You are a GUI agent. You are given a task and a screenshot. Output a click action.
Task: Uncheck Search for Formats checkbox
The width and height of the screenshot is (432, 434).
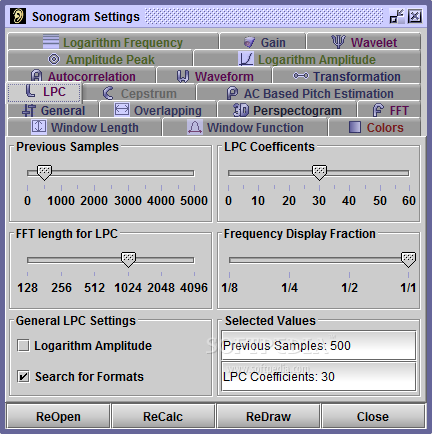[x=23, y=377]
